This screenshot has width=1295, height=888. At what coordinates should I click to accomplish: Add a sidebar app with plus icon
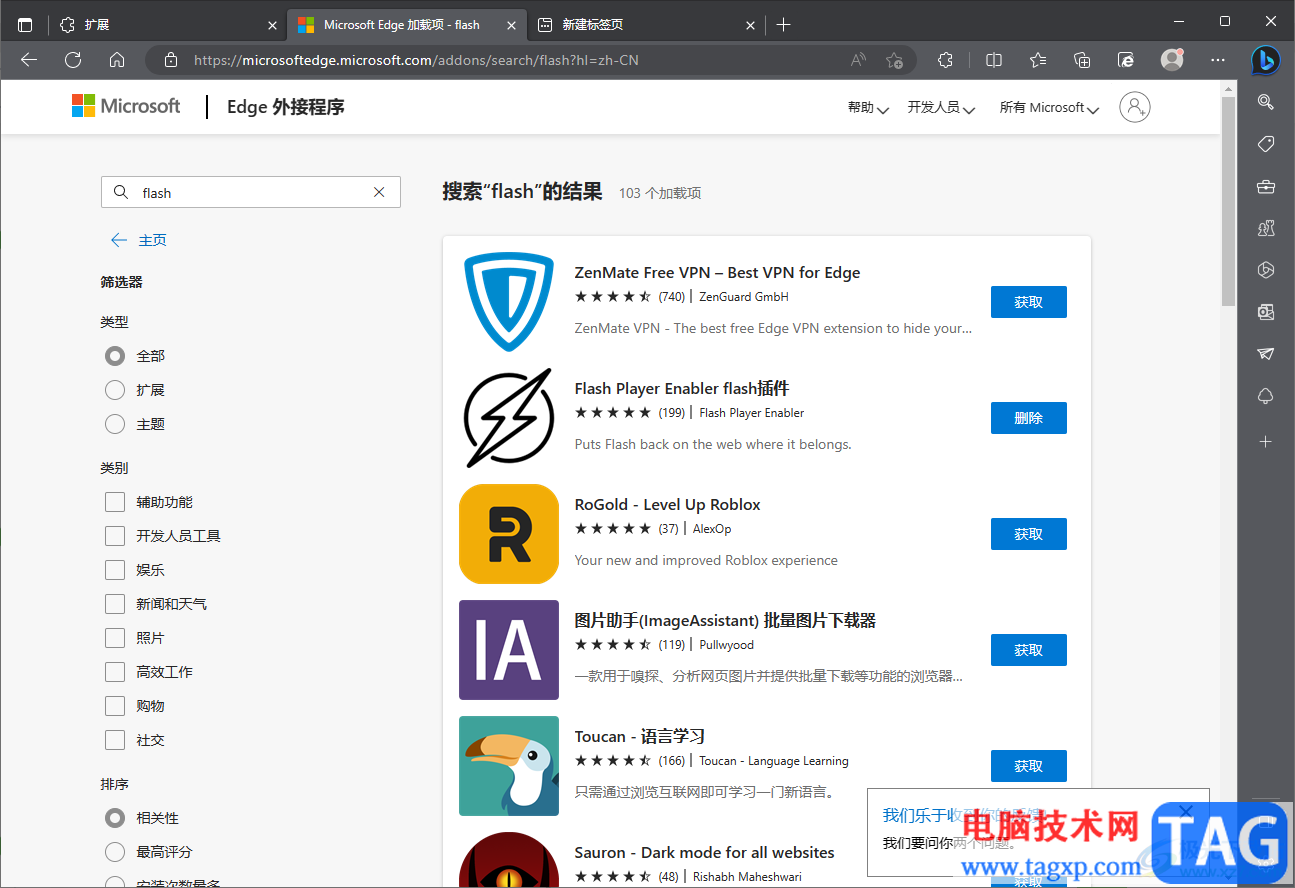(1265, 441)
